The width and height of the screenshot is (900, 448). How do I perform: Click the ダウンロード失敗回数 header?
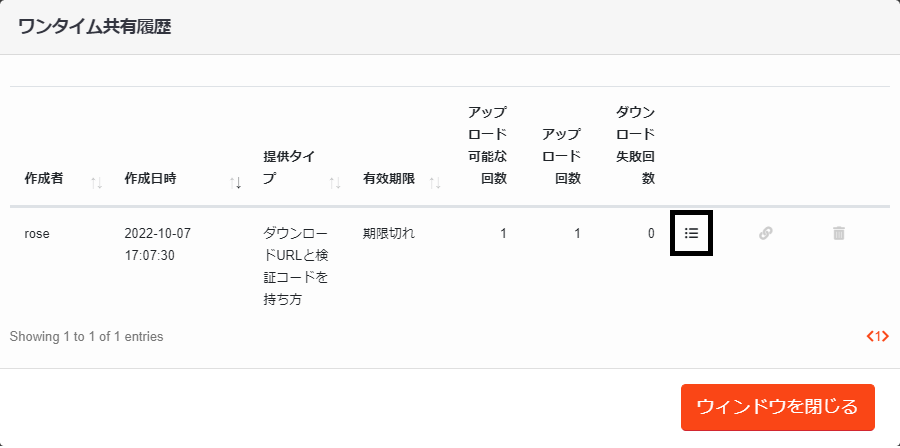click(x=635, y=145)
